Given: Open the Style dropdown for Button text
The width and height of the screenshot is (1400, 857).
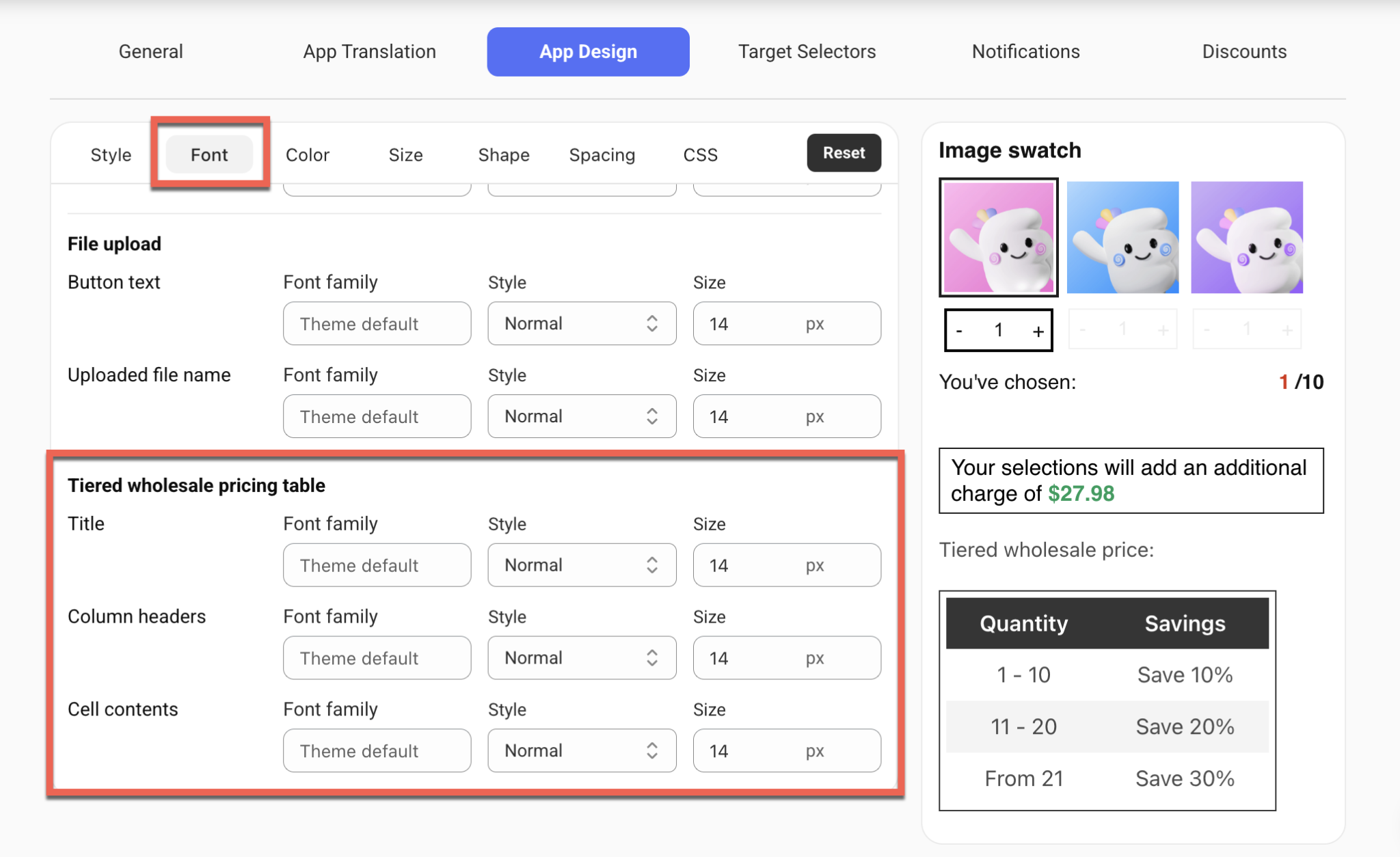Looking at the screenshot, I should (581, 323).
